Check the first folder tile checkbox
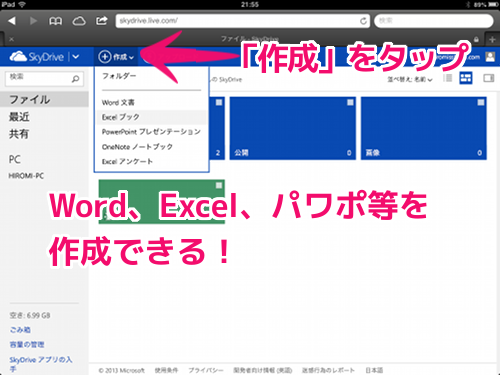 (219, 102)
